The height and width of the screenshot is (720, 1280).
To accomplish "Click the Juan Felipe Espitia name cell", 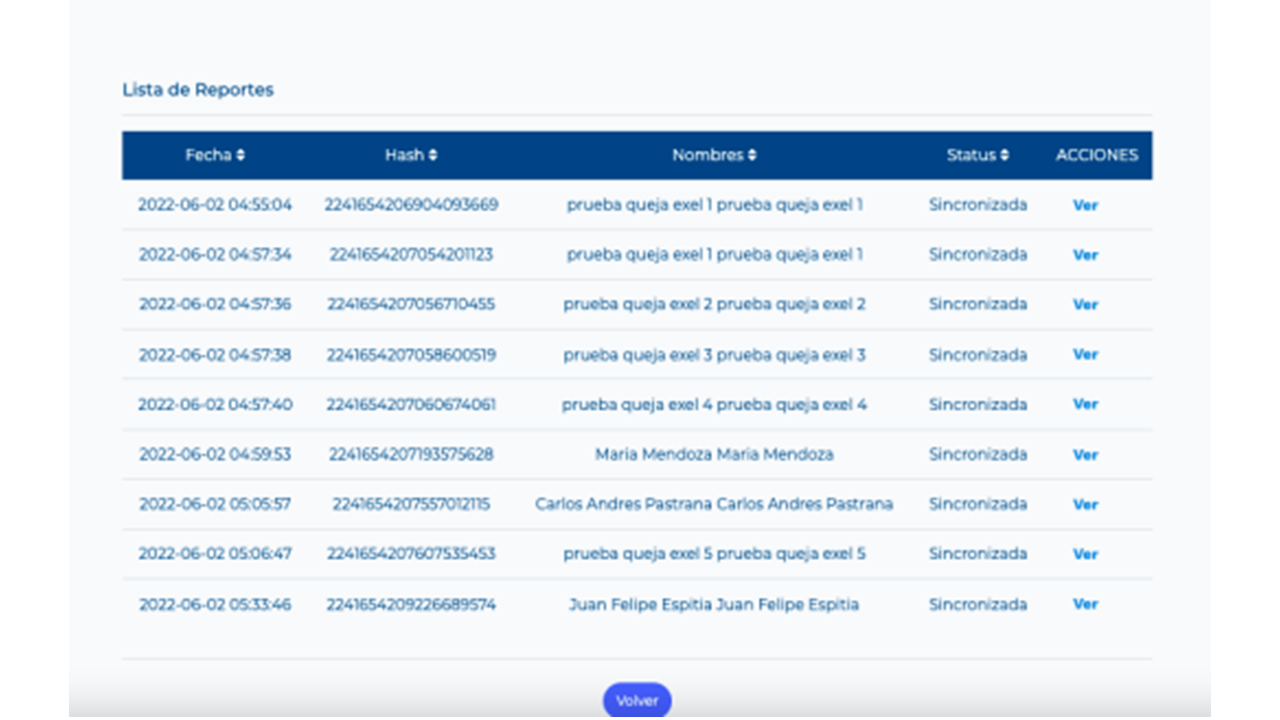I will coord(713,604).
